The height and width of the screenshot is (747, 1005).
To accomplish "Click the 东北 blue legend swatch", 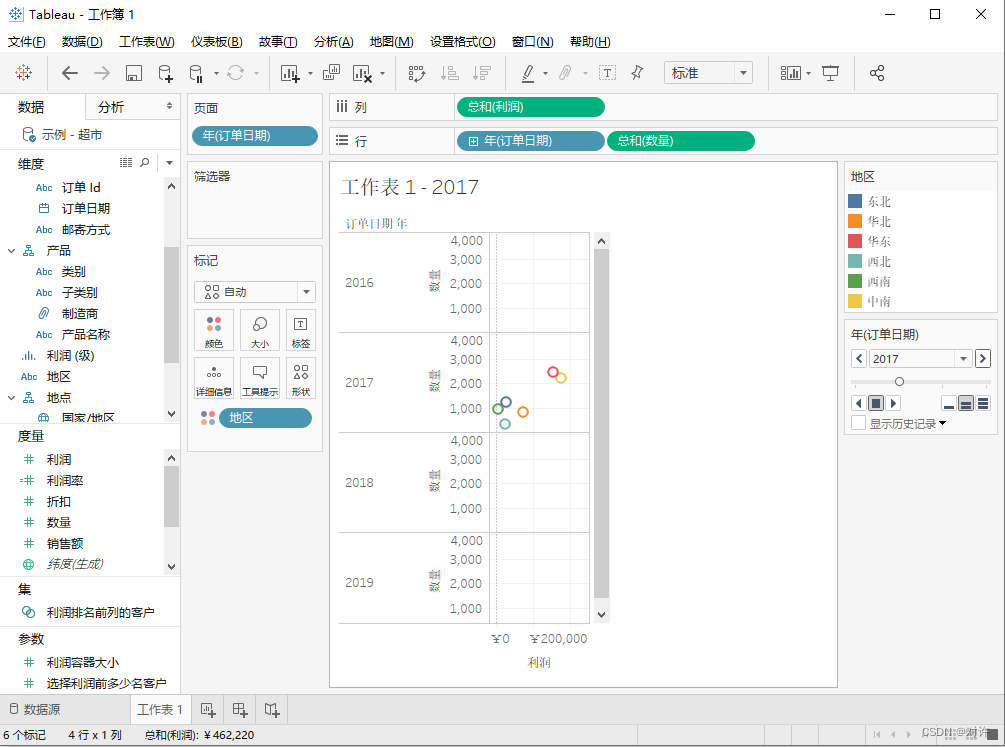I will click(x=855, y=201).
